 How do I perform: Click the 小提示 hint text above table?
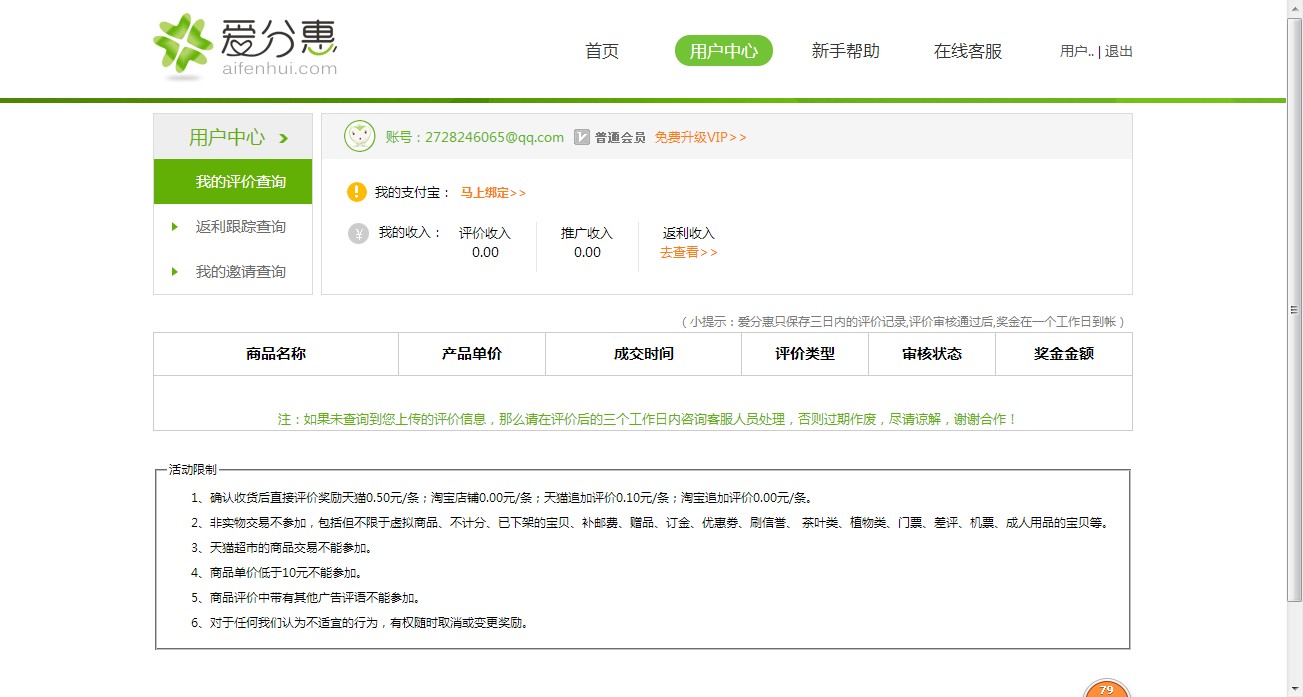tap(906, 322)
